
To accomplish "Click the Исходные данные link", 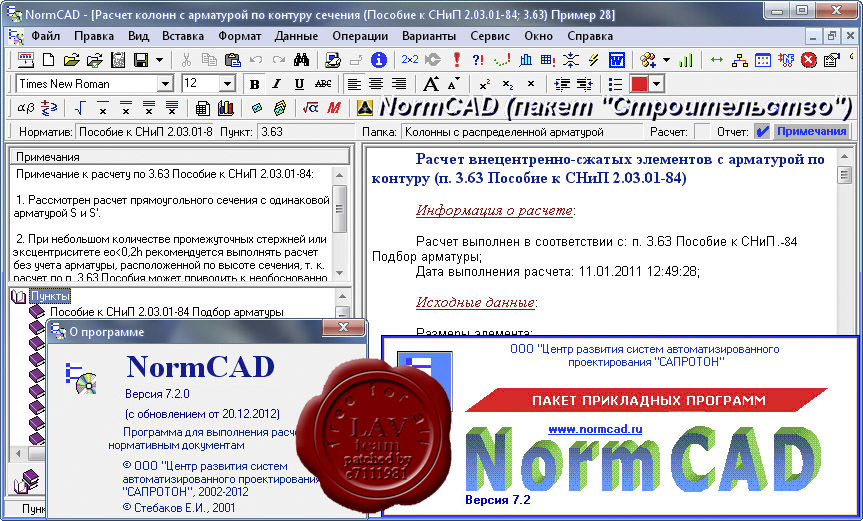I will point(475,303).
